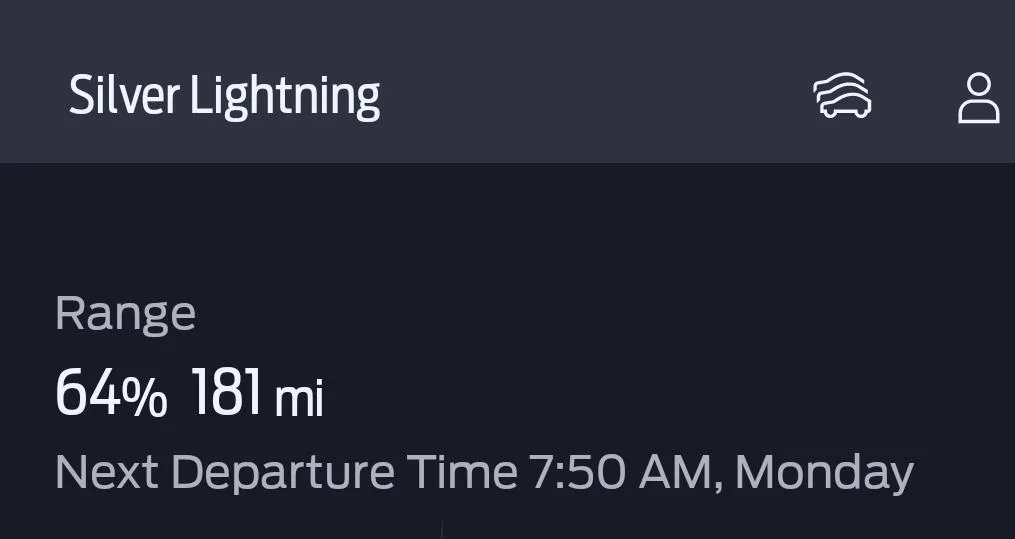The height and width of the screenshot is (539, 1015).
Task: Select the 7:50 AM departure time
Action: click(x=623, y=472)
